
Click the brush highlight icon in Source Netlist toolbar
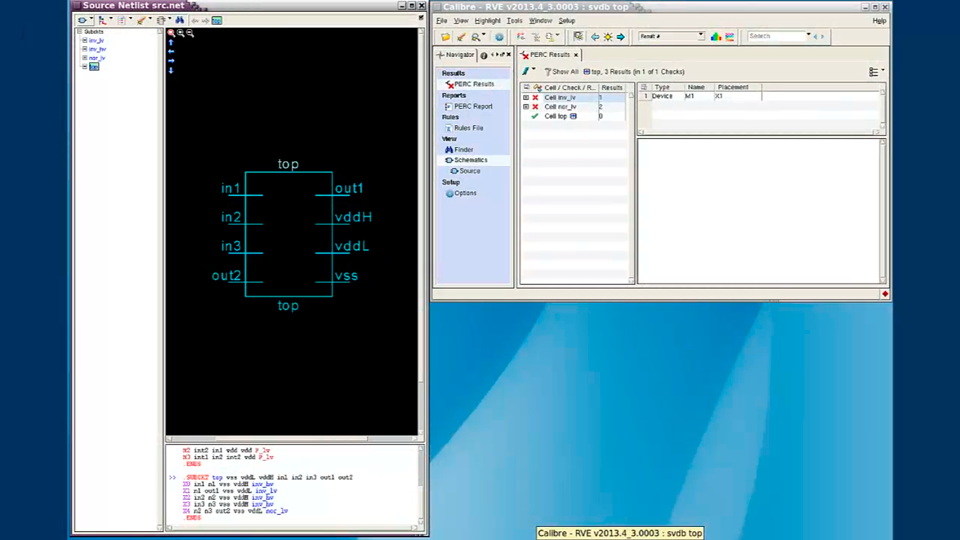(x=141, y=20)
